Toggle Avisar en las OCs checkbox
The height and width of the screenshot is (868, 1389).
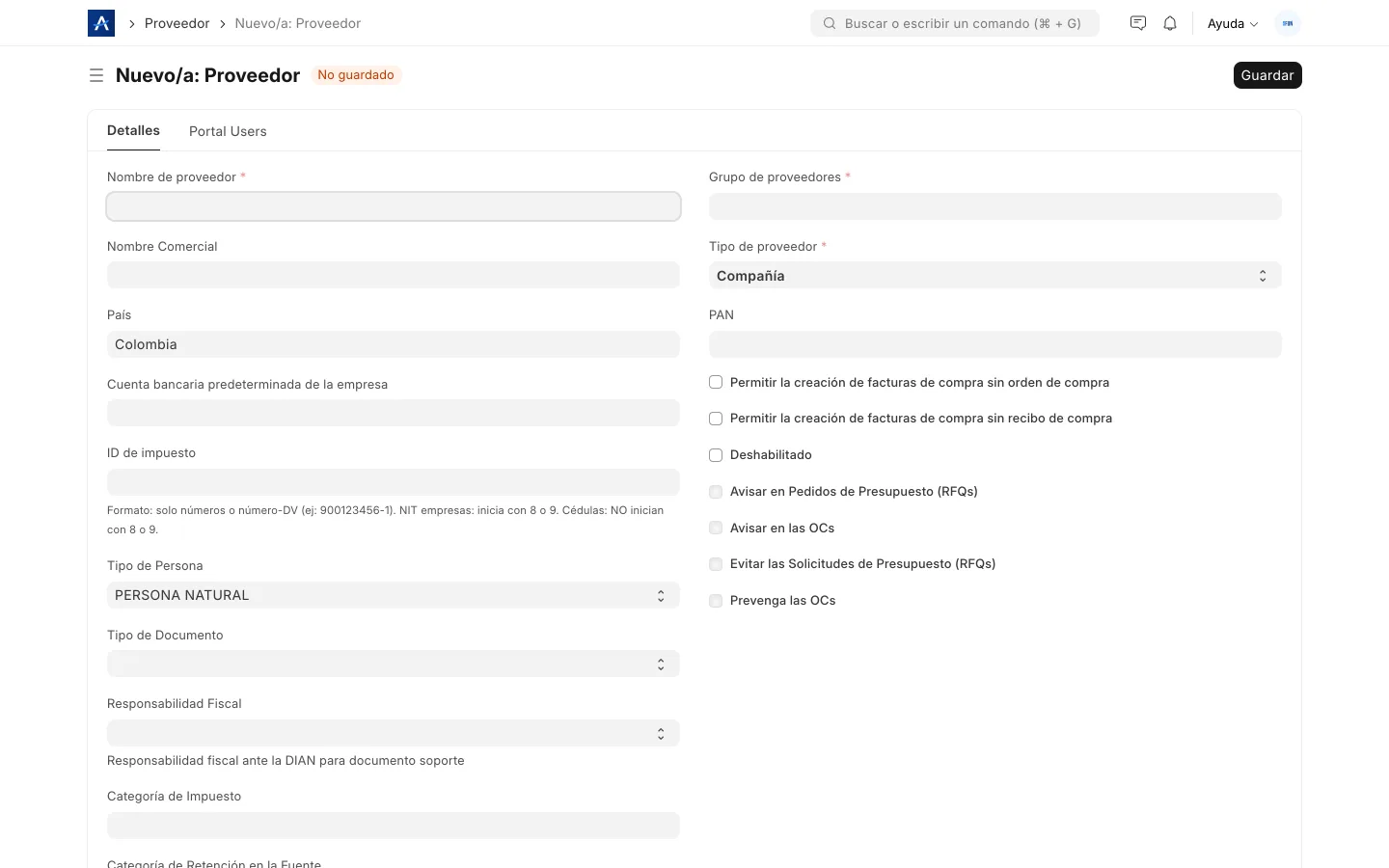(x=716, y=528)
